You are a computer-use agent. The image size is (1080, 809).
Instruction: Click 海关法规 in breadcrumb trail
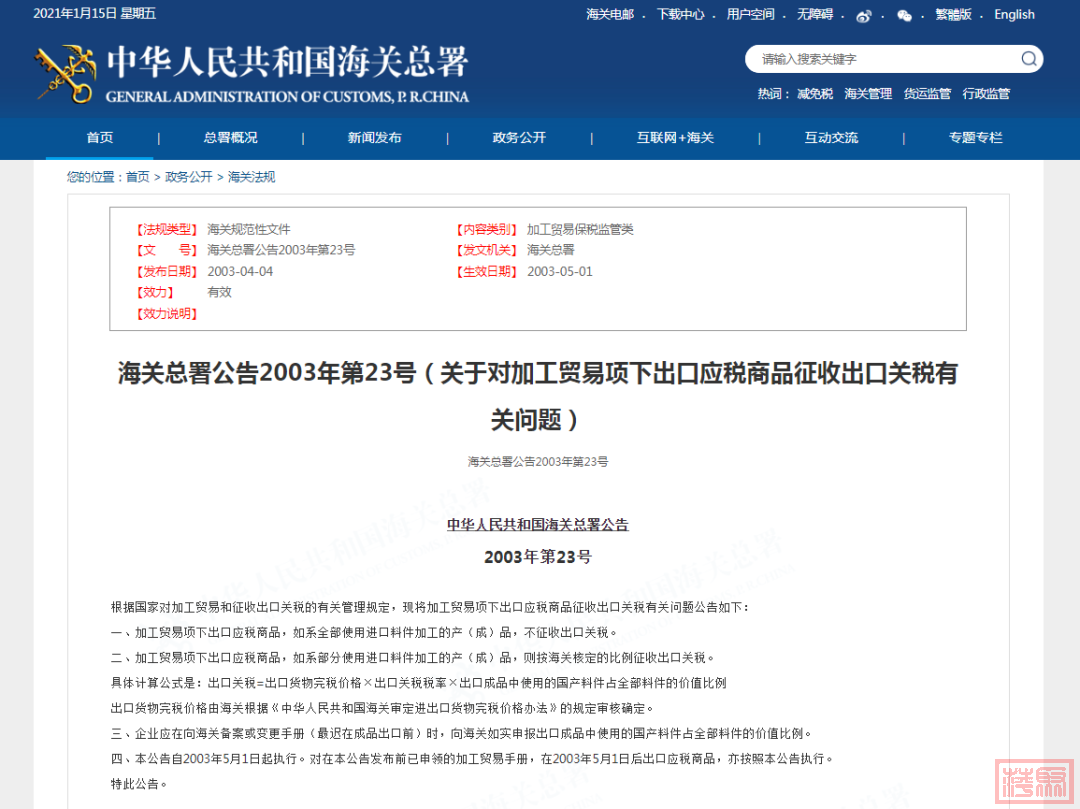click(x=251, y=177)
